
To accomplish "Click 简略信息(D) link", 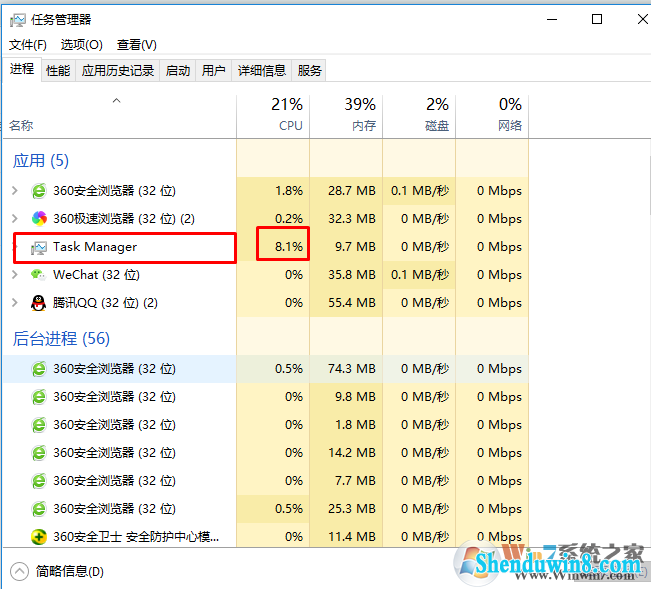I will pyautogui.click(x=69, y=572).
